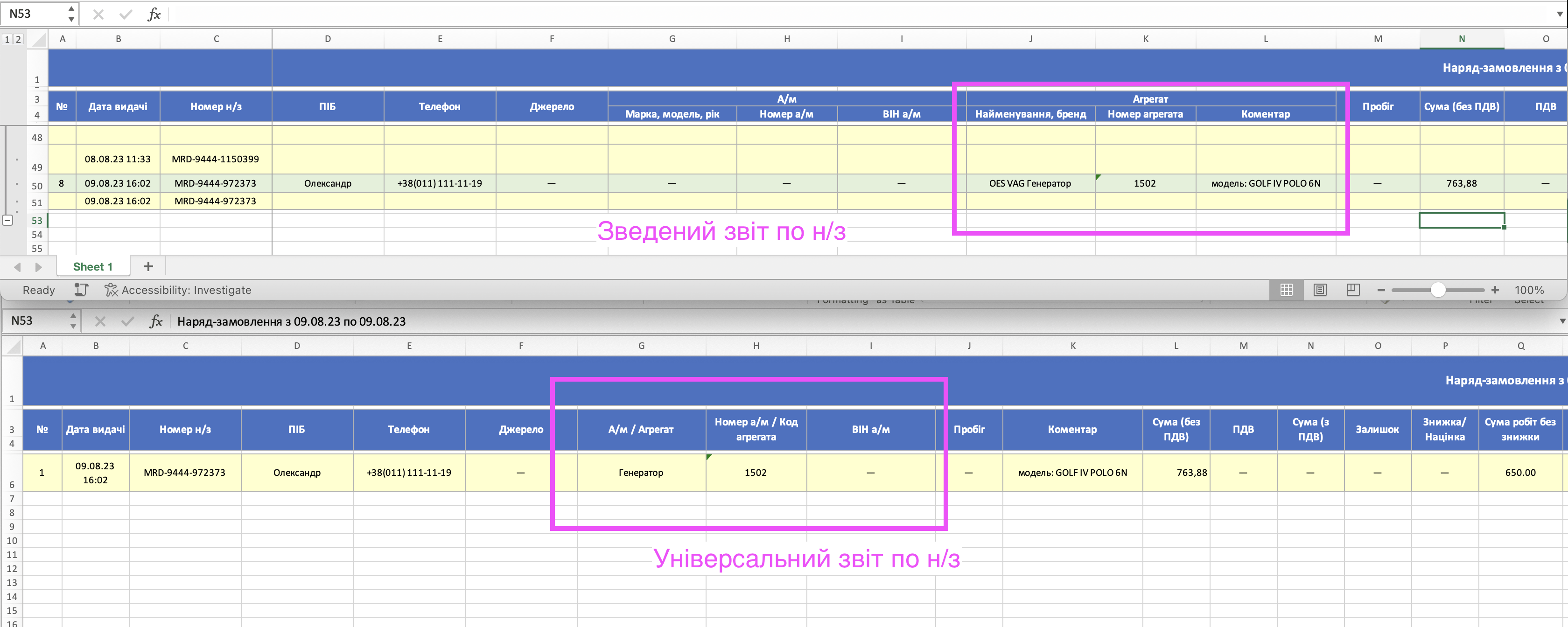Add a new sheet with plus icon
The image size is (1568, 627).
(x=148, y=267)
